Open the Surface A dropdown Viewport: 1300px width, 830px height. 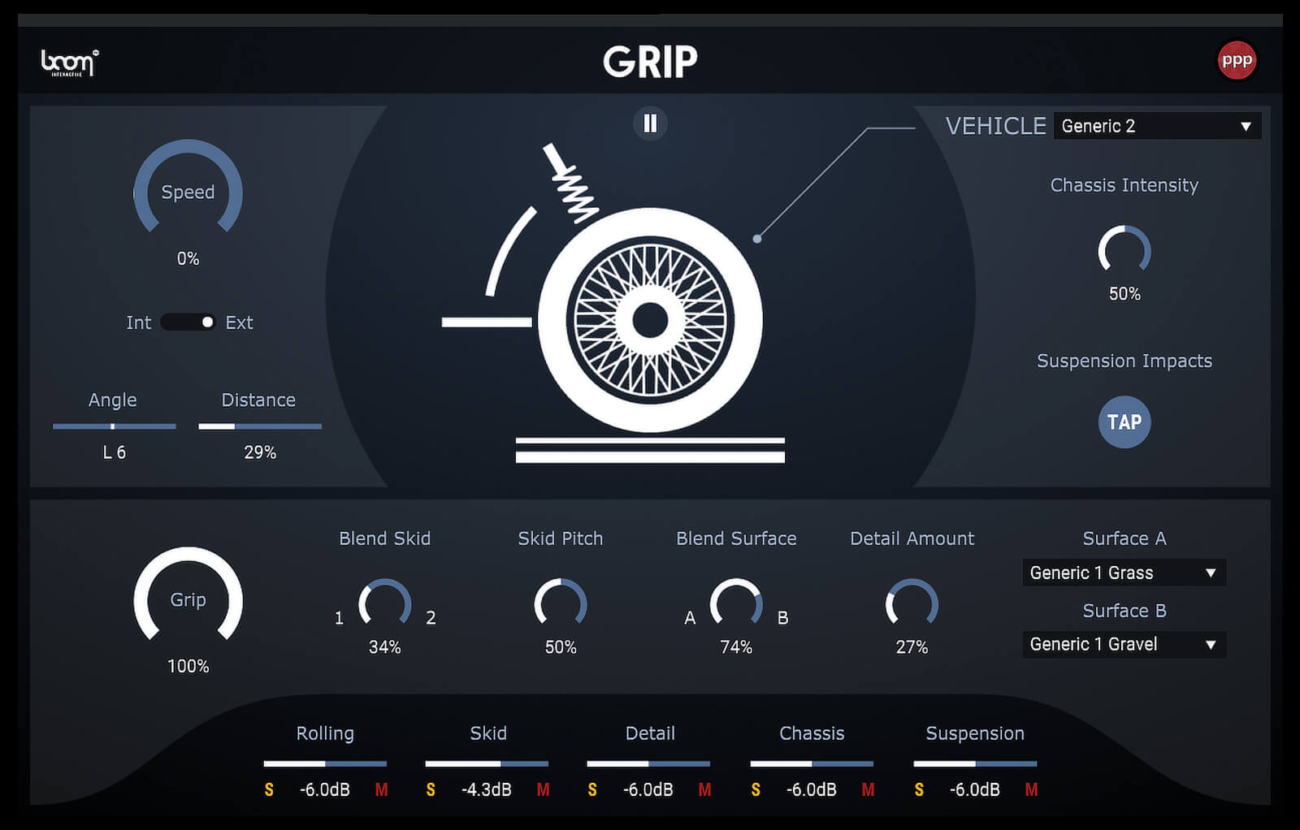point(1123,572)
